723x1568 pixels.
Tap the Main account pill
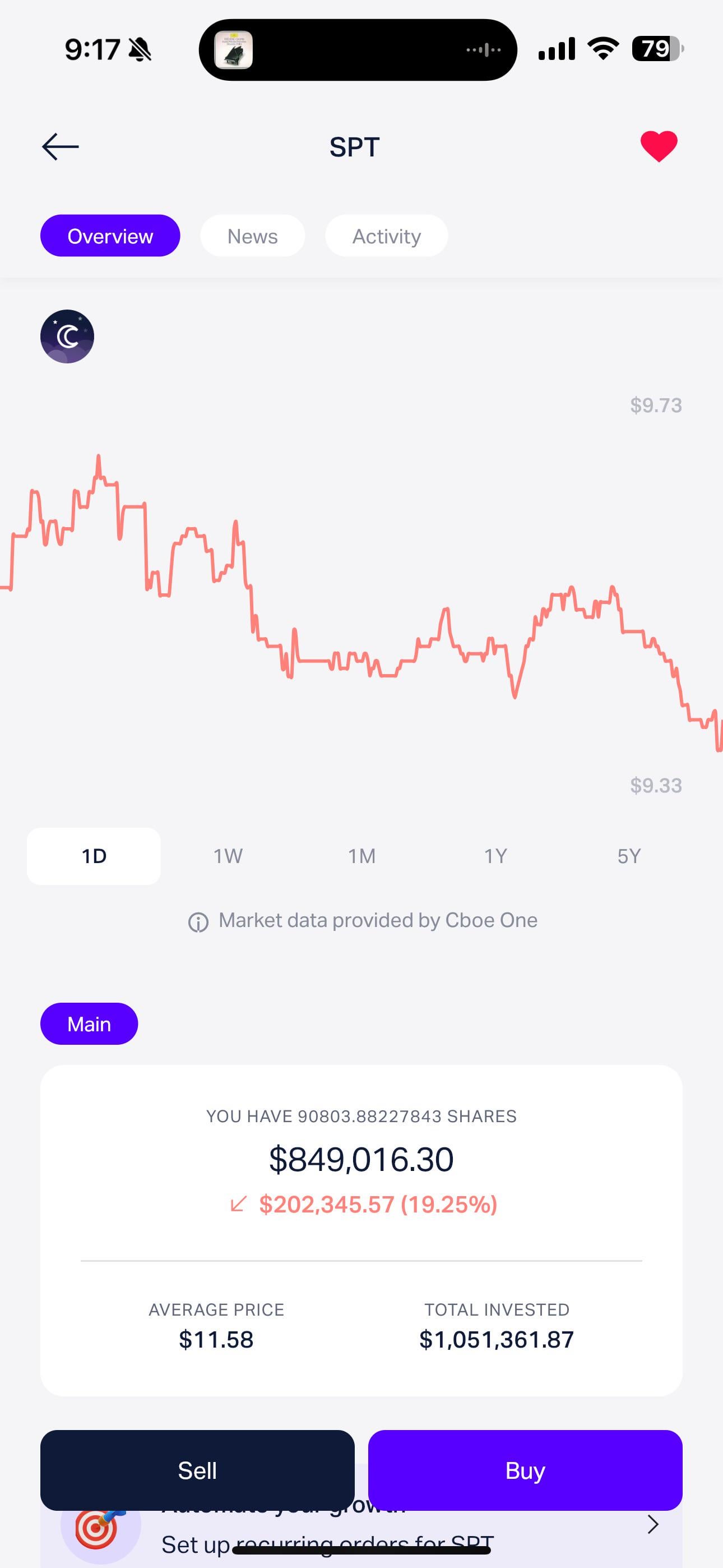click(x=89, y=1024)
